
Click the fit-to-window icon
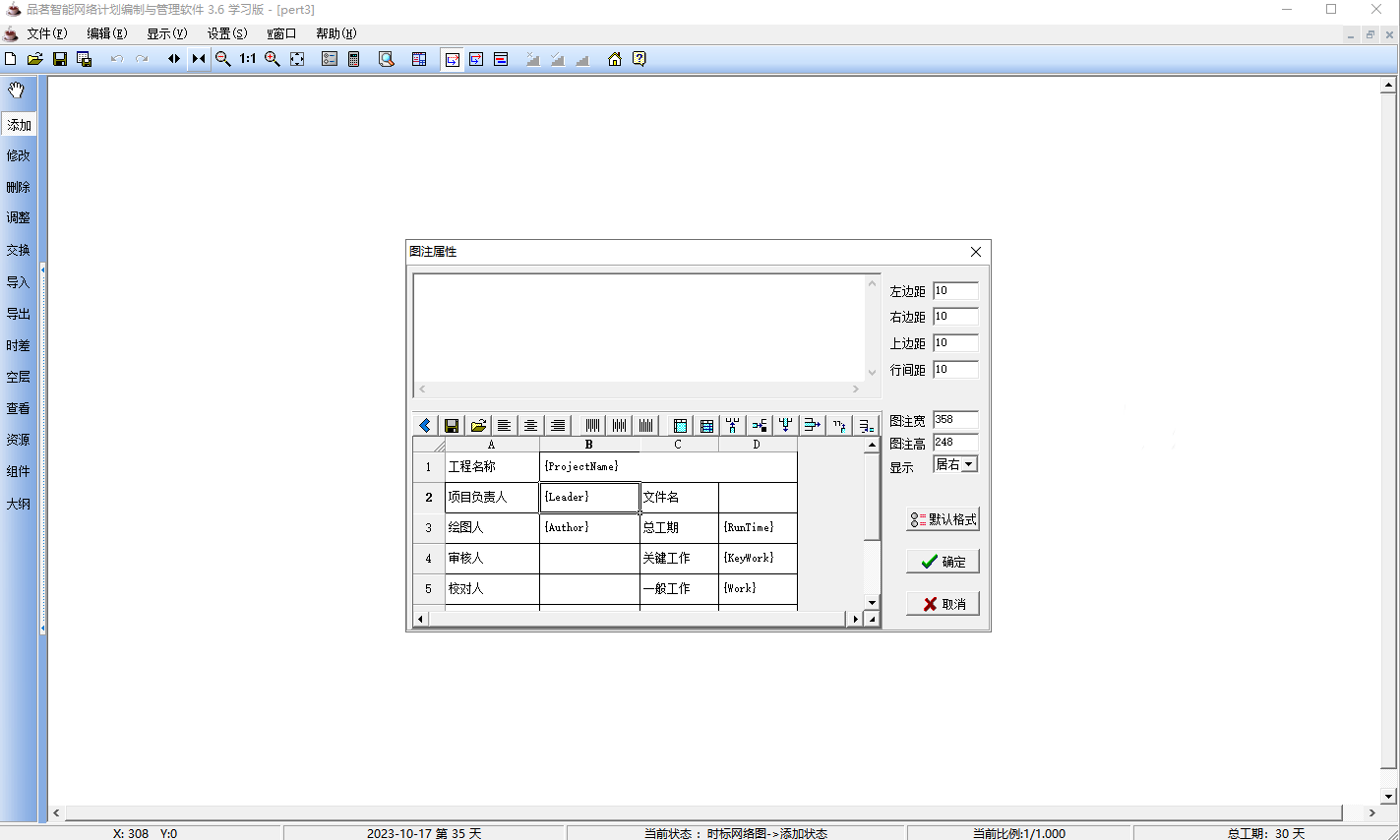pyautogui.click(x=297, y=59)
